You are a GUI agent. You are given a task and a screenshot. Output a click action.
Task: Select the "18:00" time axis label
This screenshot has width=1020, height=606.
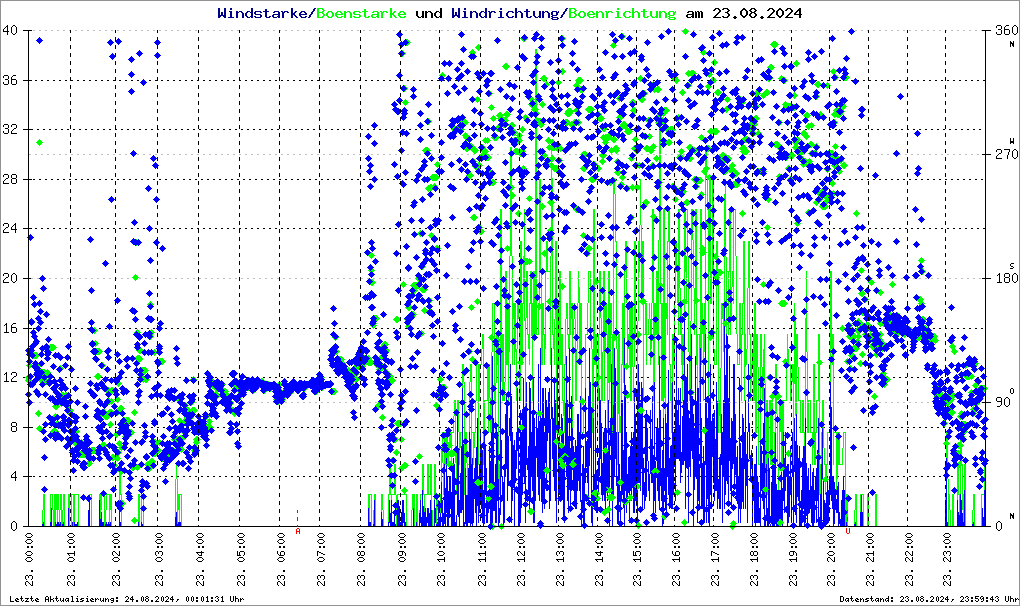coord(753,560)
